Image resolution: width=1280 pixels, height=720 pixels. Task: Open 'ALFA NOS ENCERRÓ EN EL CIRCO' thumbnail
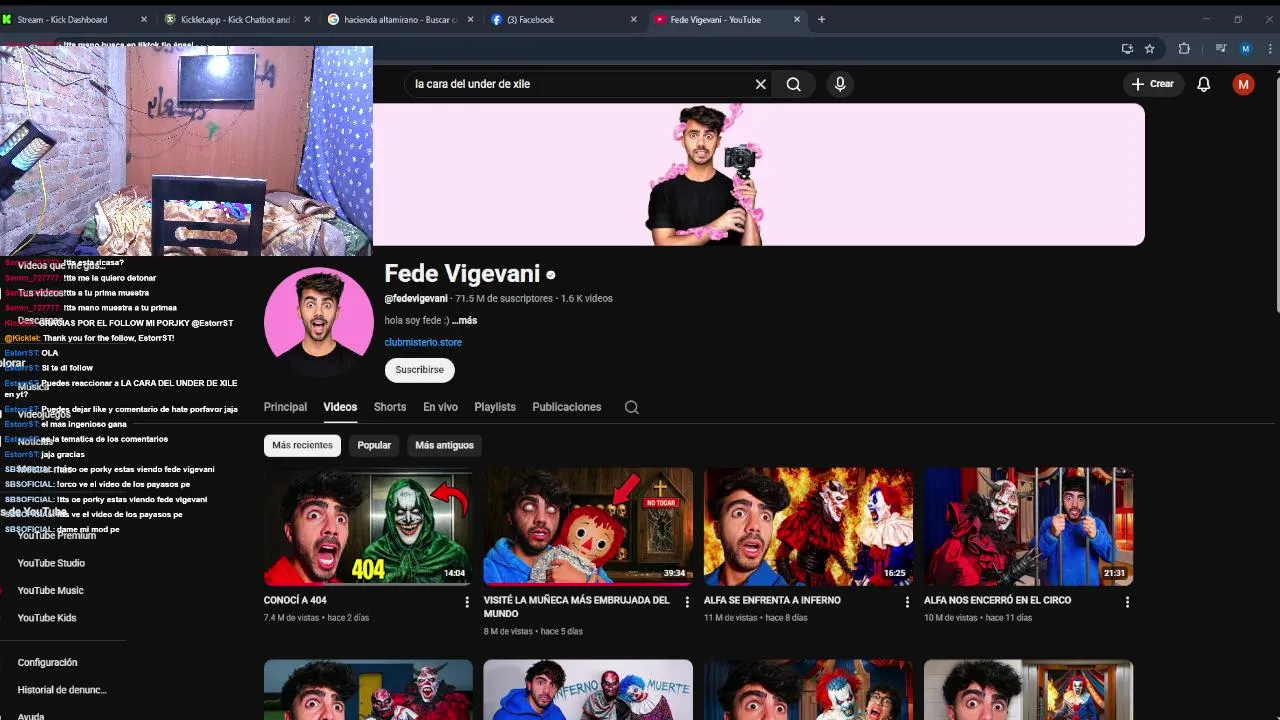tap(1028, 526)
